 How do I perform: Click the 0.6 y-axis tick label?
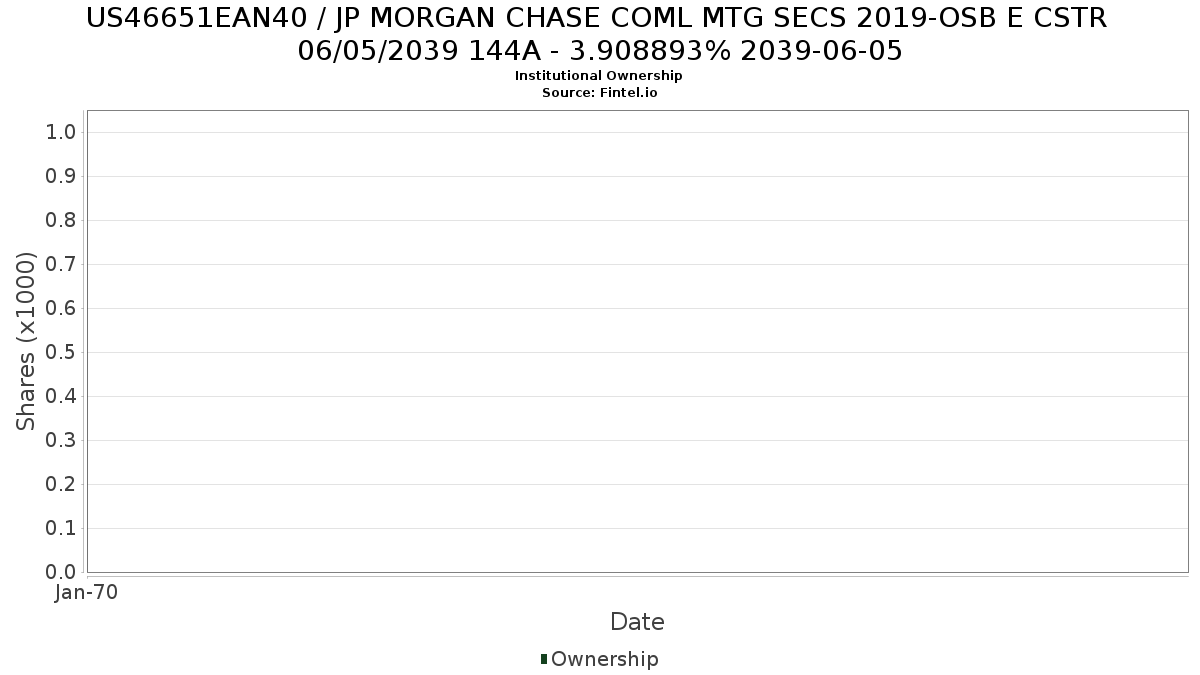(x=62, y=309)
